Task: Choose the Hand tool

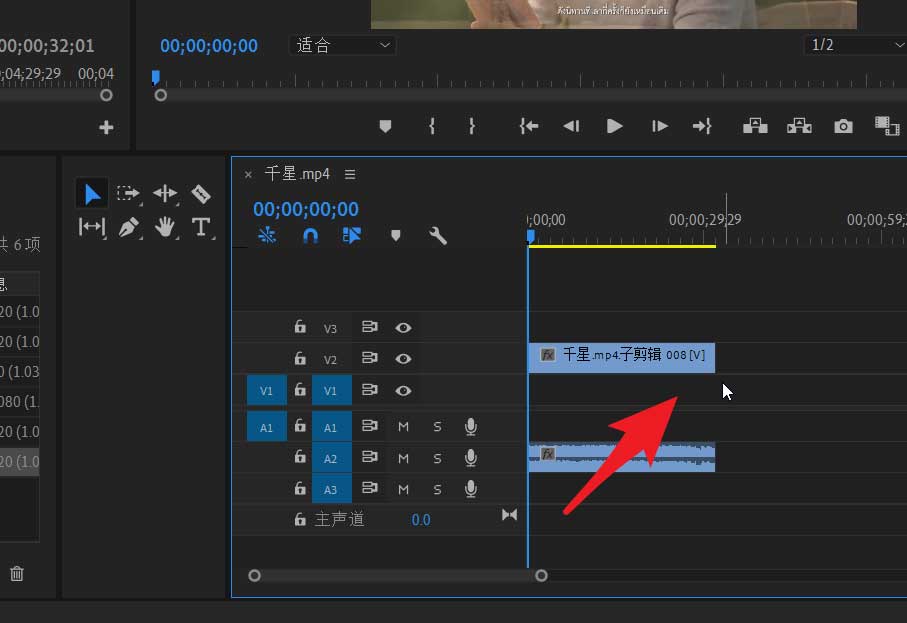Action: pos(165,227)
